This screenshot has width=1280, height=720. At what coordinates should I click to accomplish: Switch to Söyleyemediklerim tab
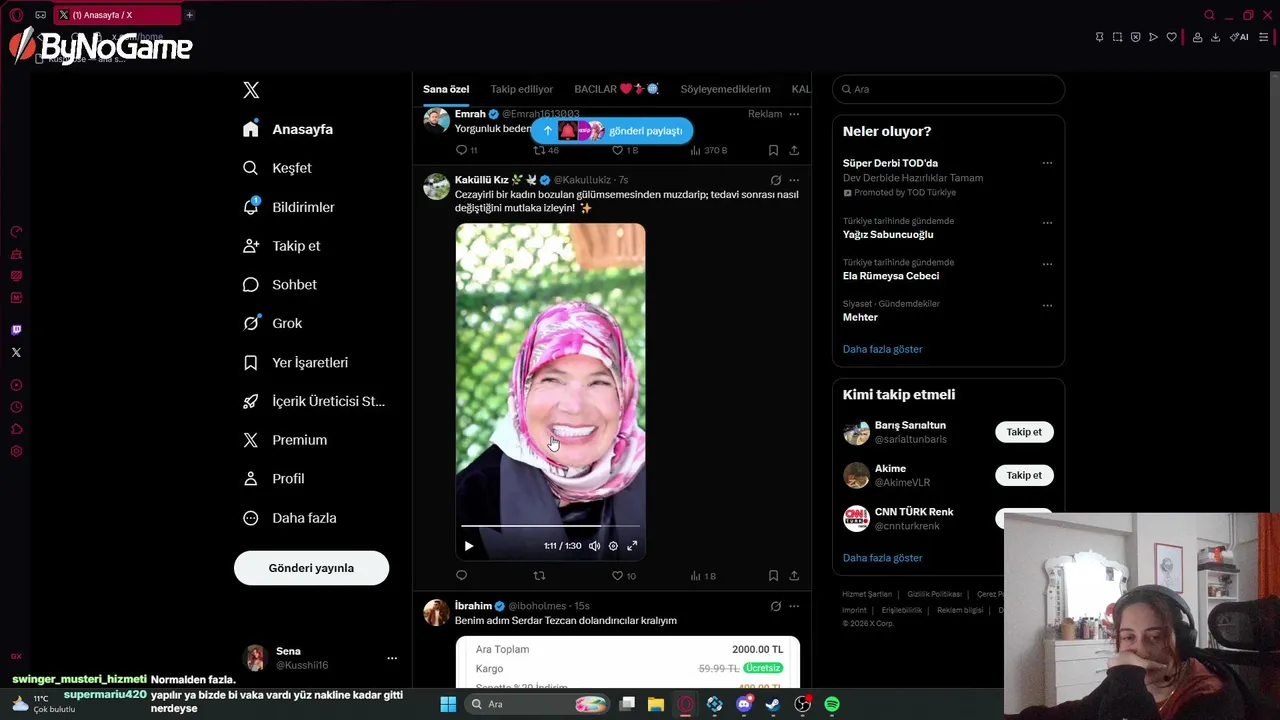[x=725, y=89]
